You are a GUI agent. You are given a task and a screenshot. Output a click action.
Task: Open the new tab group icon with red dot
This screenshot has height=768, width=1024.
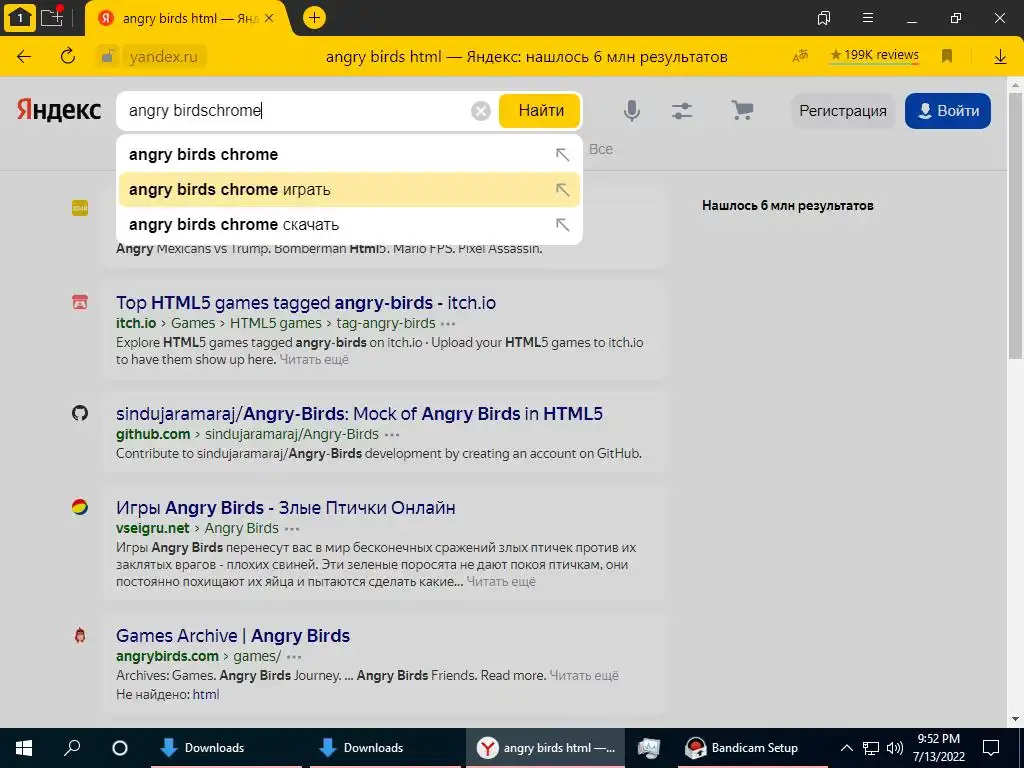(52, 16)
